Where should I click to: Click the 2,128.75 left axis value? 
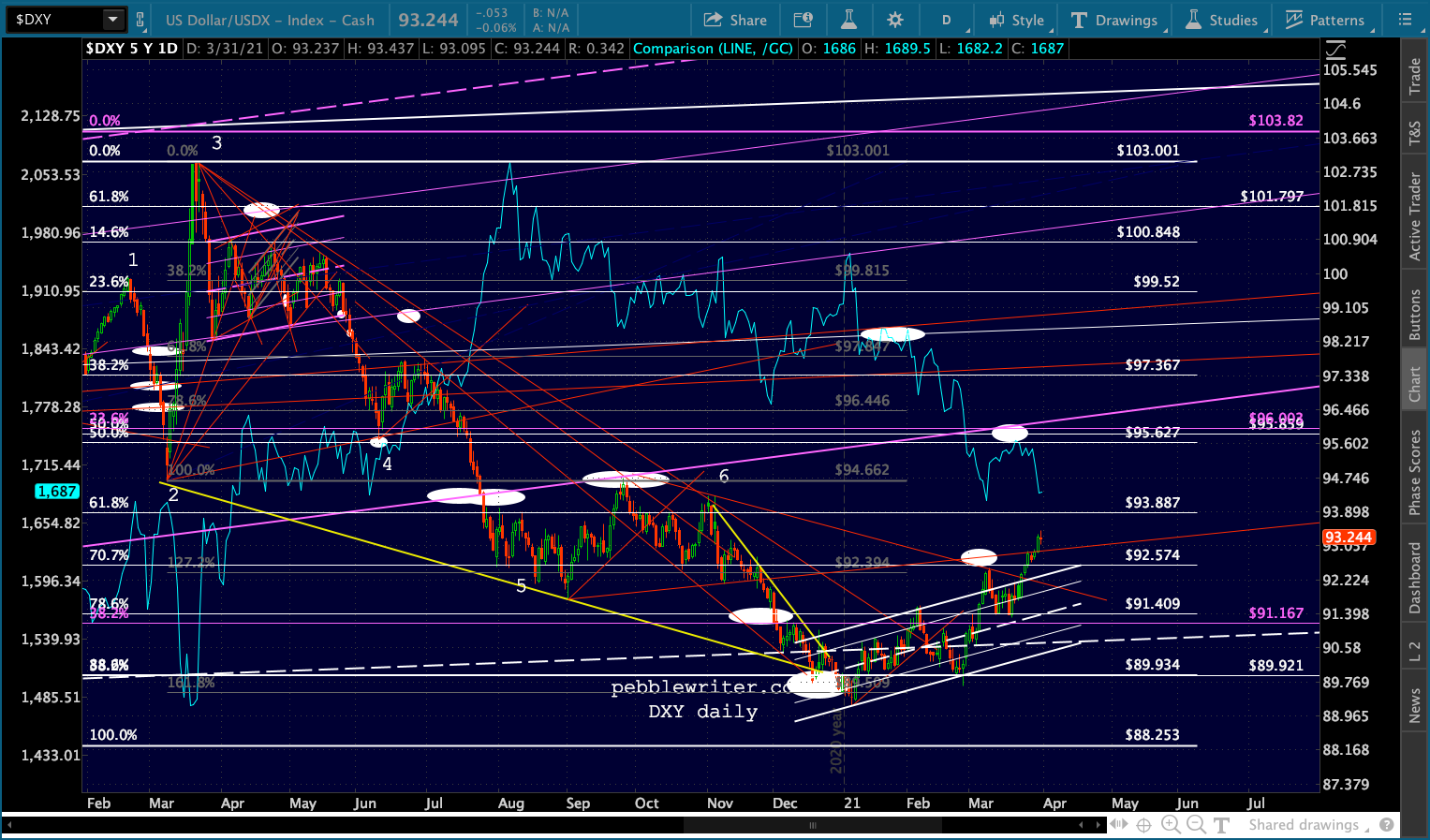tap(50, 116)
